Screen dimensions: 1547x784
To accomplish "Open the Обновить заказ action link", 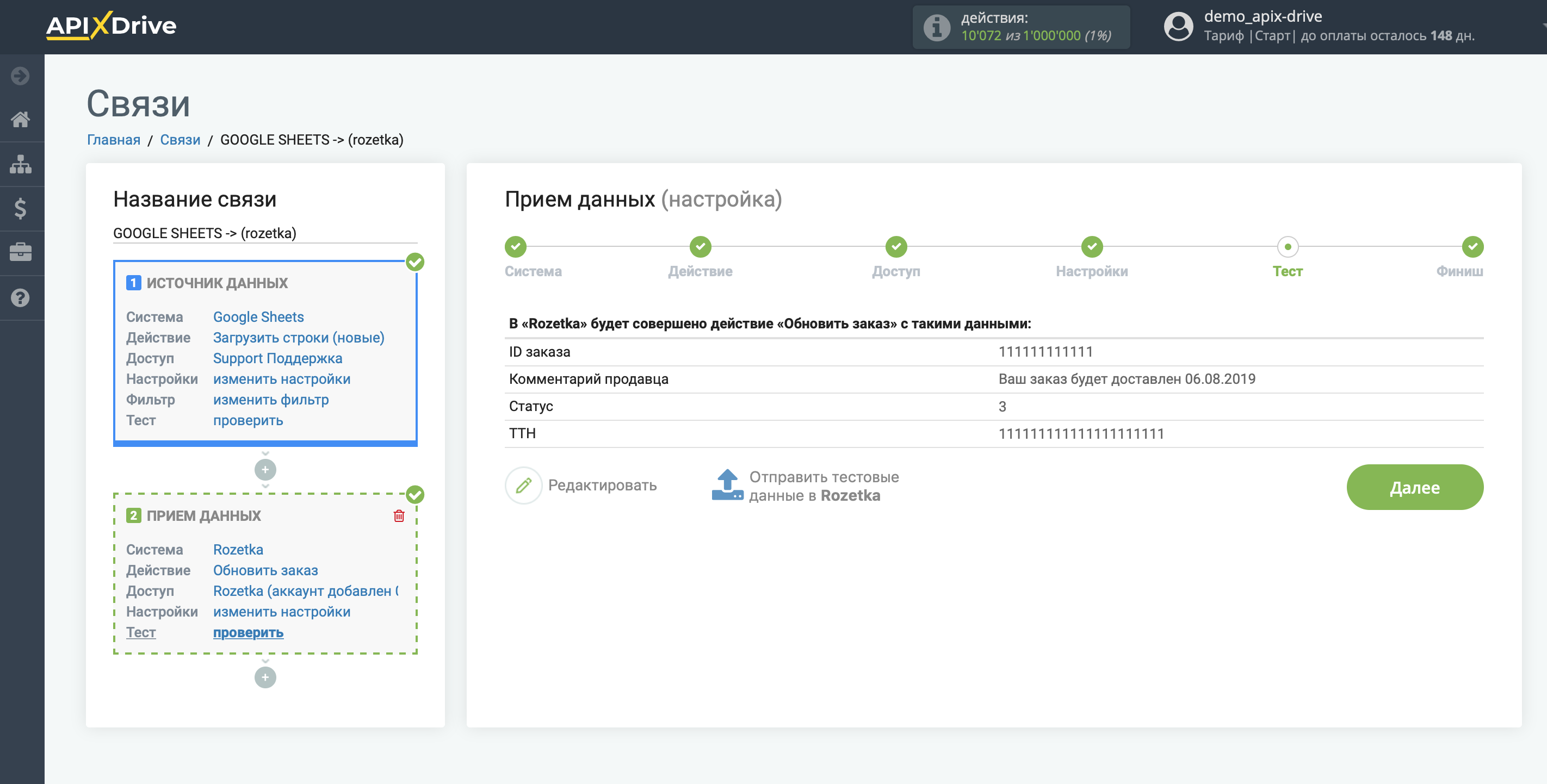I will [265, 570].
